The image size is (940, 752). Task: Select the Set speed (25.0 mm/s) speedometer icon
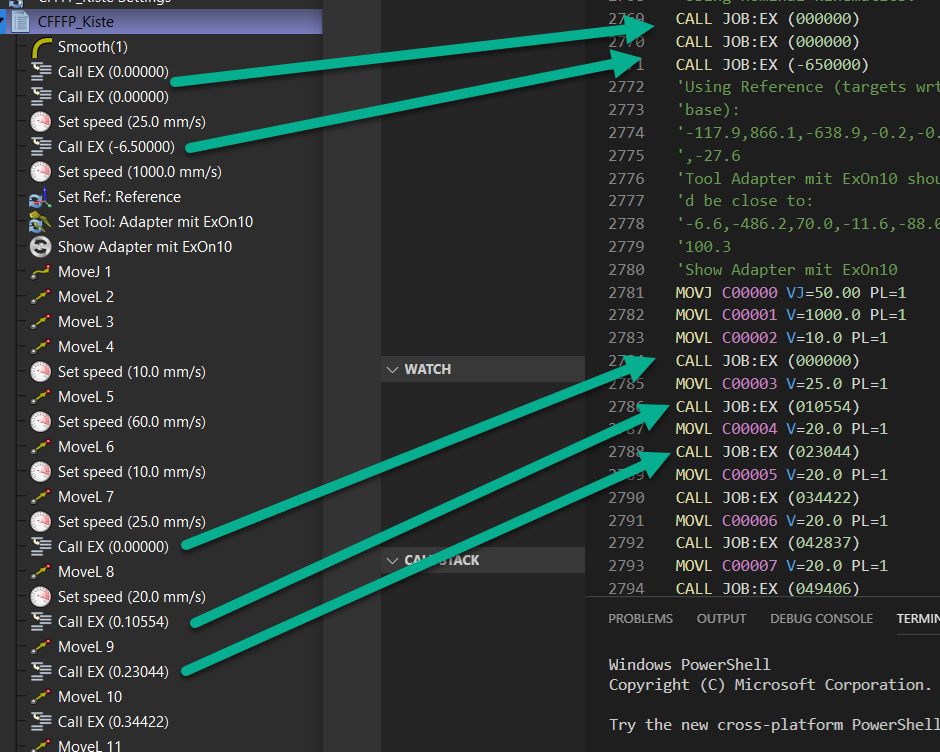(x=41, y=122)
